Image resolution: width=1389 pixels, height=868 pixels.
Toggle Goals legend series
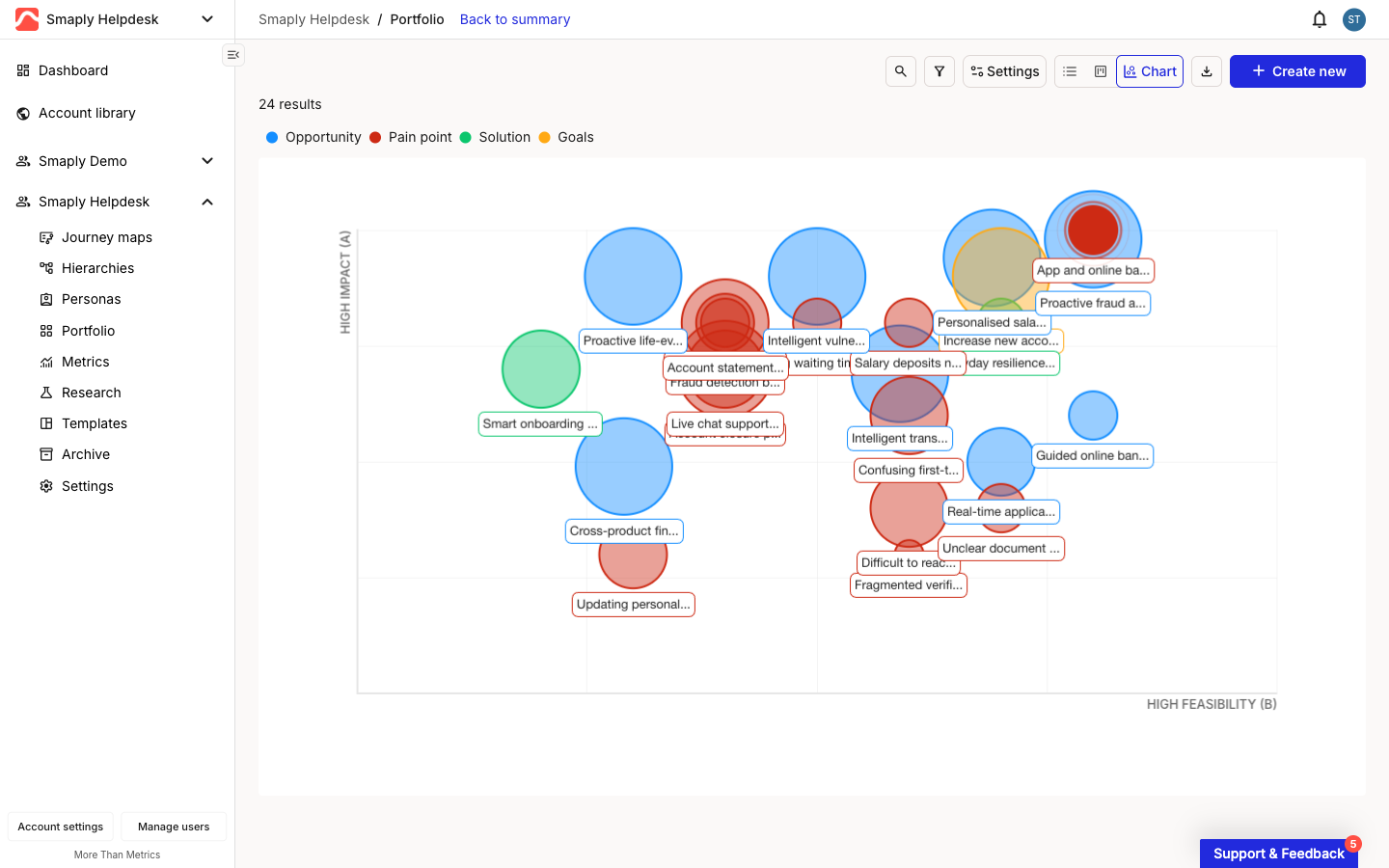(x=566, y=137)
